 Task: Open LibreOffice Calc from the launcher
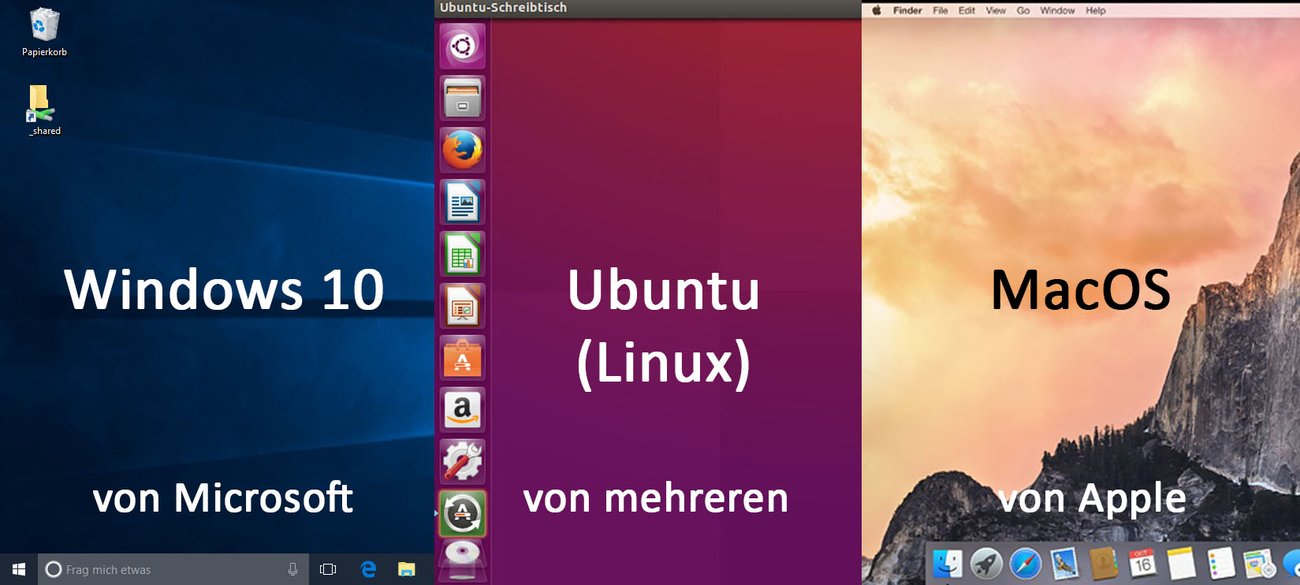click(462, 255)
